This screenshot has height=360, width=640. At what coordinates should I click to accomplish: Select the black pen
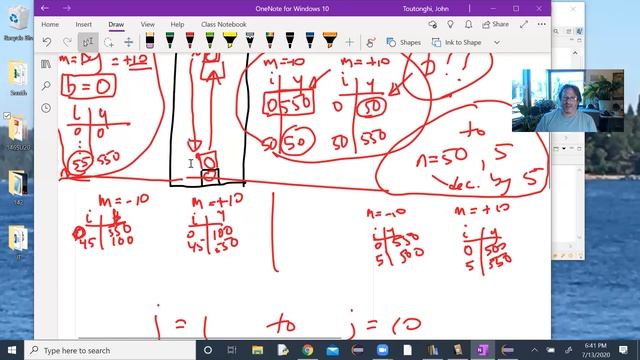point(290,41)
